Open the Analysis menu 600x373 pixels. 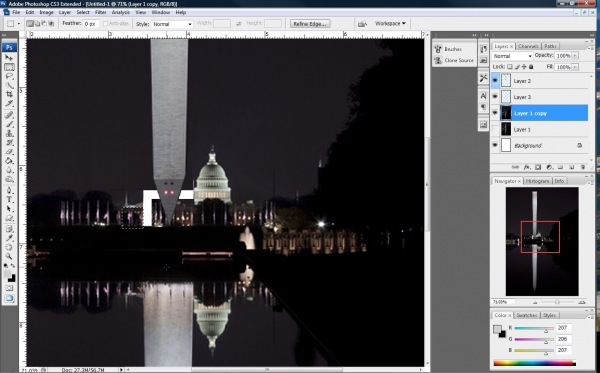(x=121, y=12)
